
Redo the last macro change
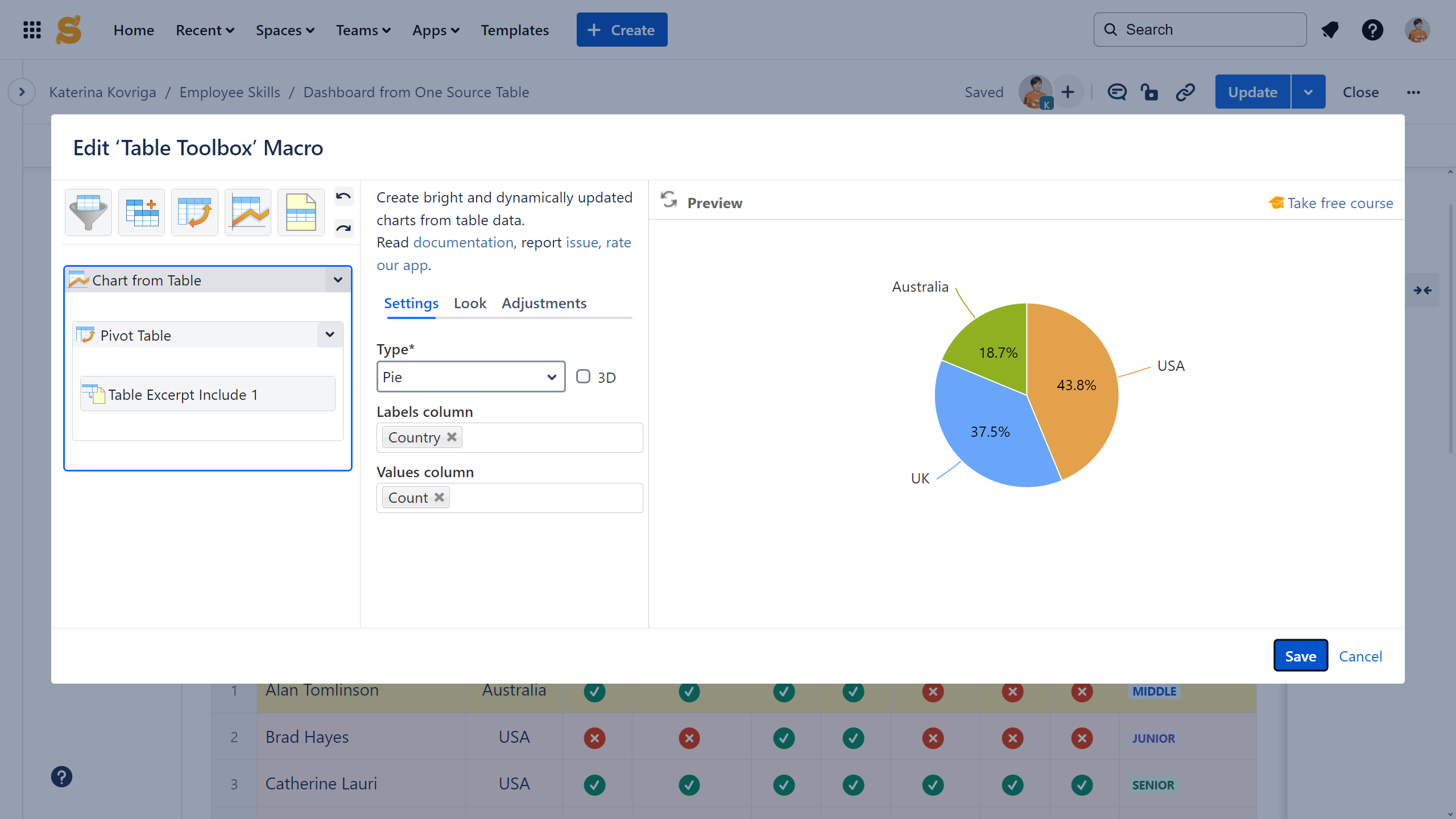pyautogui.click(x=344, y=229)
